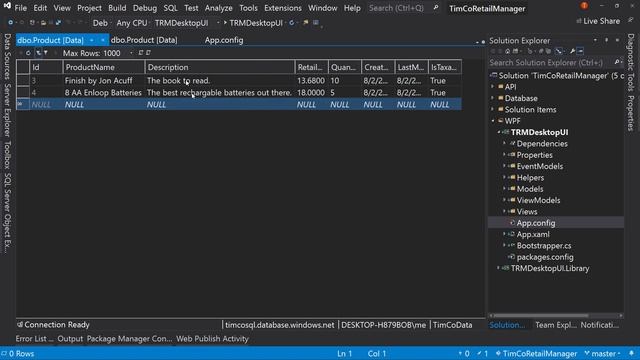640x360 pixels.
Task: Click the restart/refresh icon after TRMDesktopUI
Action: (x=291, y=22)
